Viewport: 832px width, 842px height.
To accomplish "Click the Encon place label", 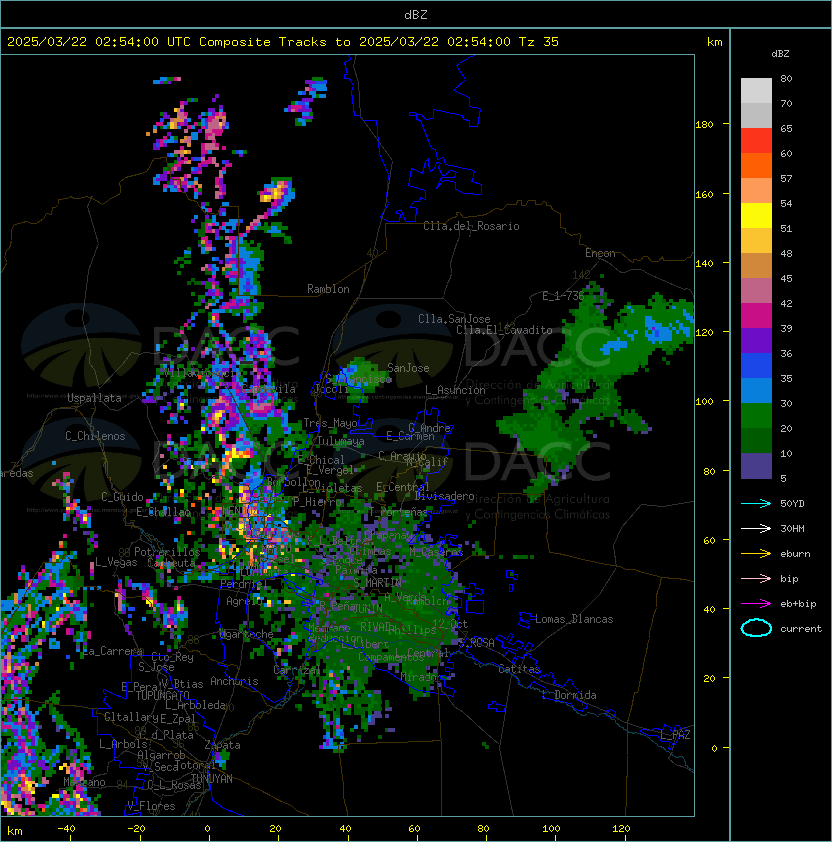I will [x=600, y=253].
